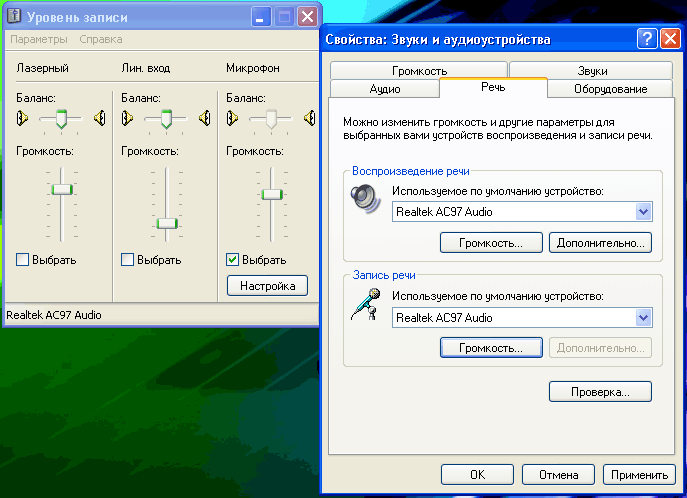Click Лин. вход balance slider thumb
This screenshot has height=498, width=687.
click(166, 119)
